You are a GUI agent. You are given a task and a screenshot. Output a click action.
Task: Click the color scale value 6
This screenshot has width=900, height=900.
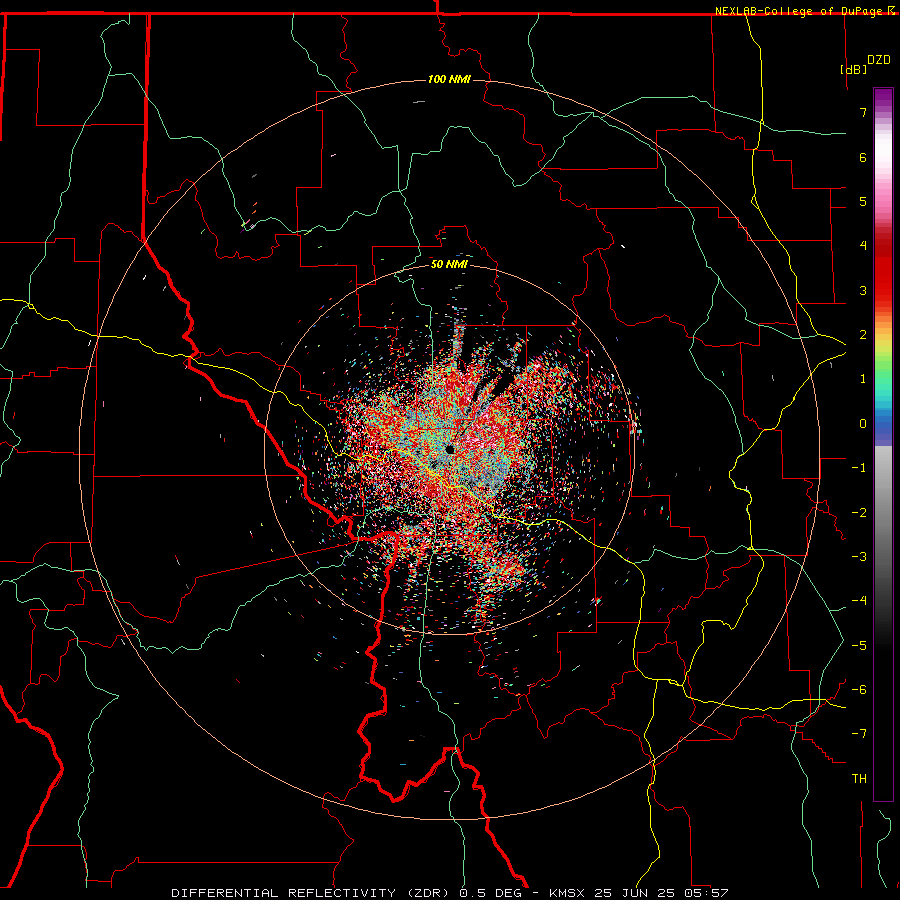[863, 157]
